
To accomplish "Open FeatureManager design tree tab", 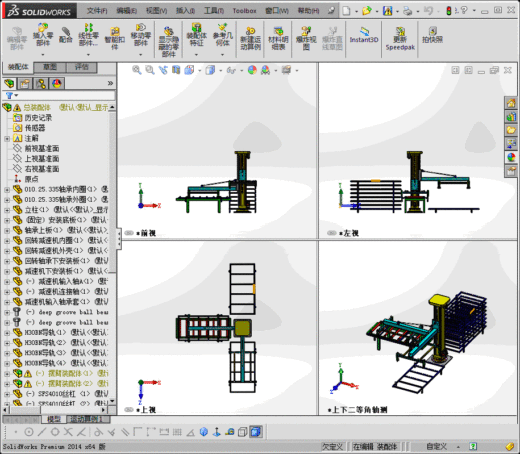I will (9, 83).
